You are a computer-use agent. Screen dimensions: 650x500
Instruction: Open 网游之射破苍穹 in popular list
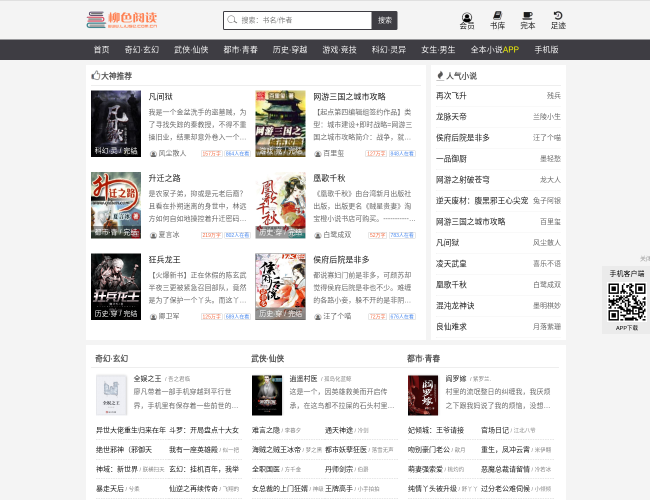(x=463, y=180)
